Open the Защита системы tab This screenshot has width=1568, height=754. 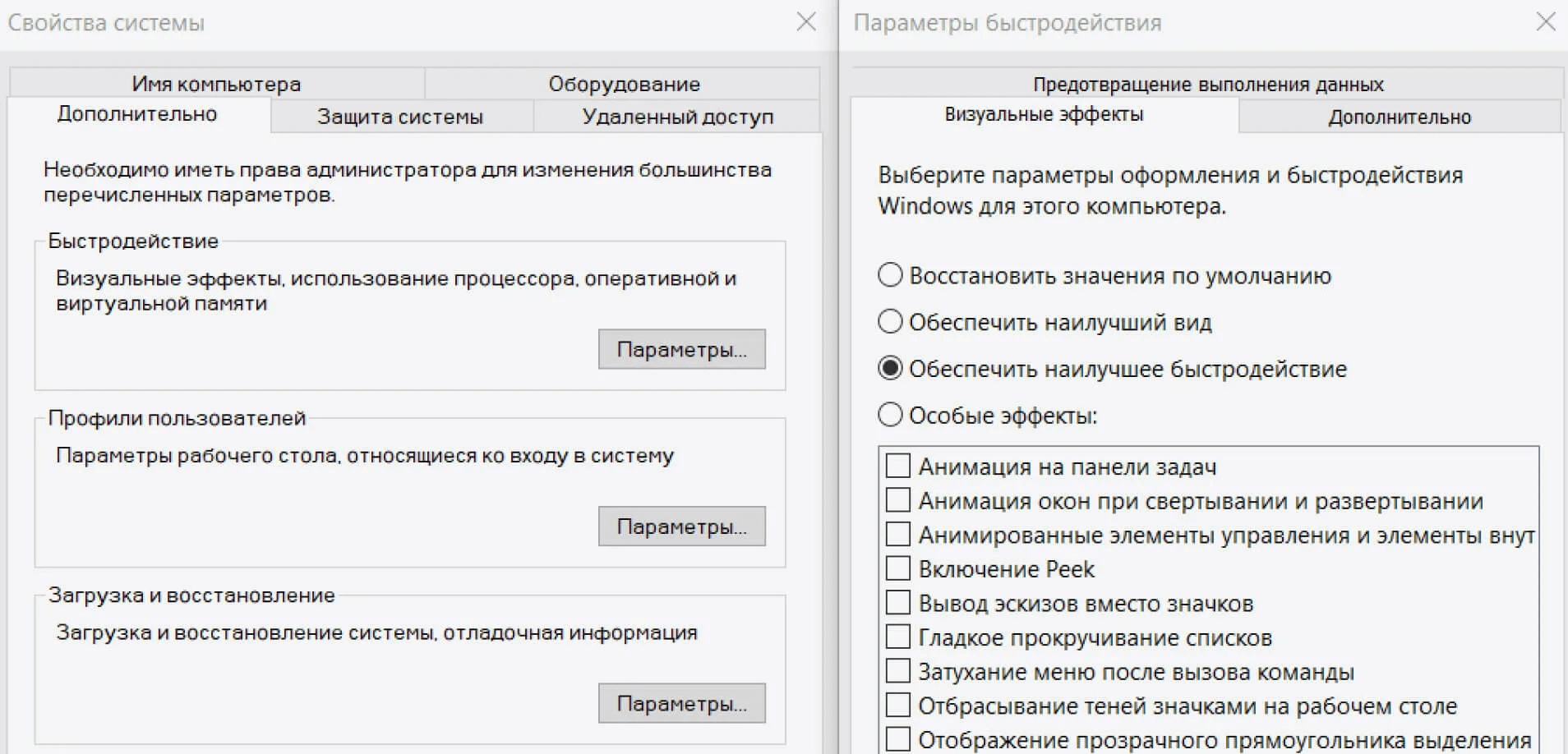(400, 117)
